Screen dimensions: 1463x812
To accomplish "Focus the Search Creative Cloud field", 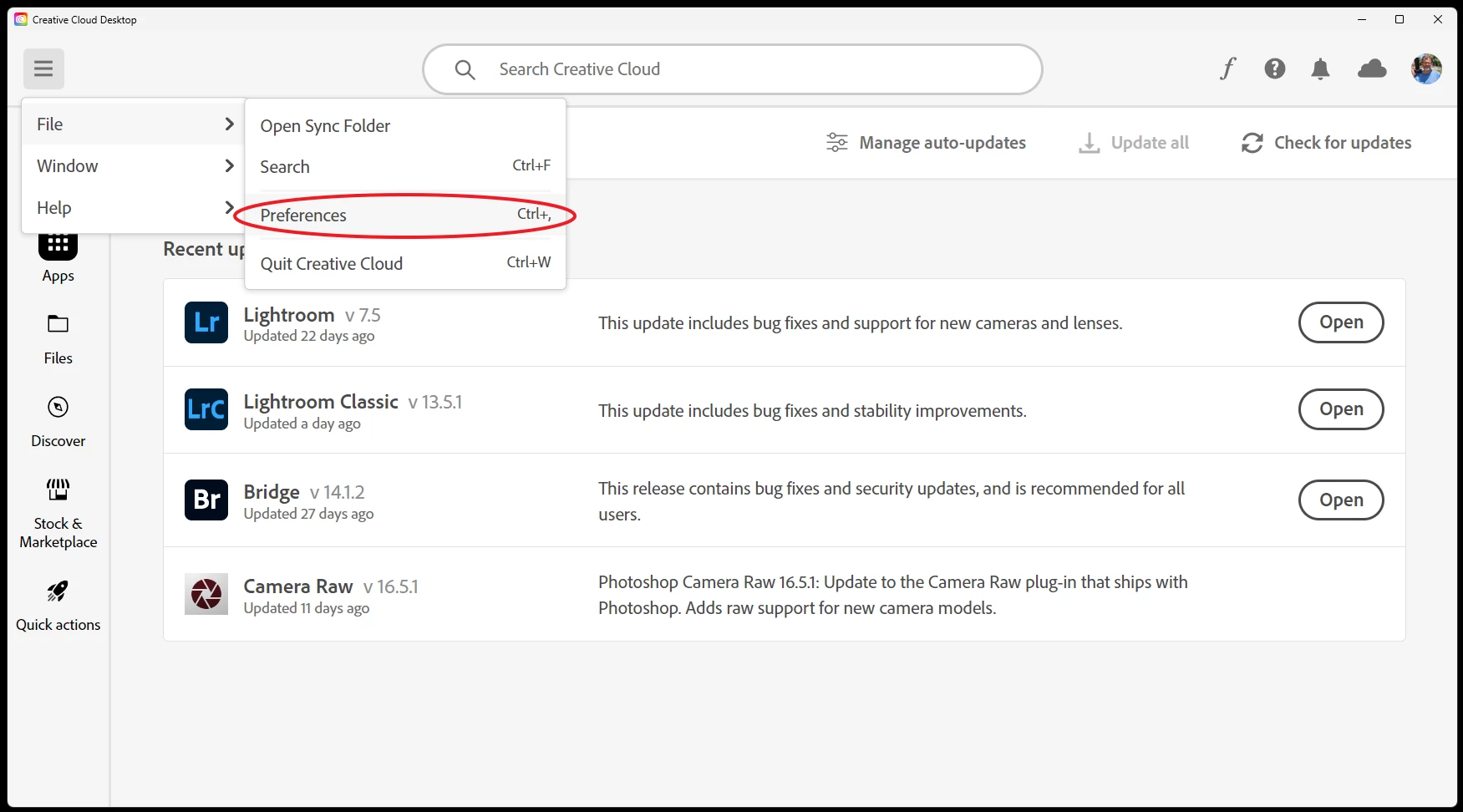I will point(733,69).
